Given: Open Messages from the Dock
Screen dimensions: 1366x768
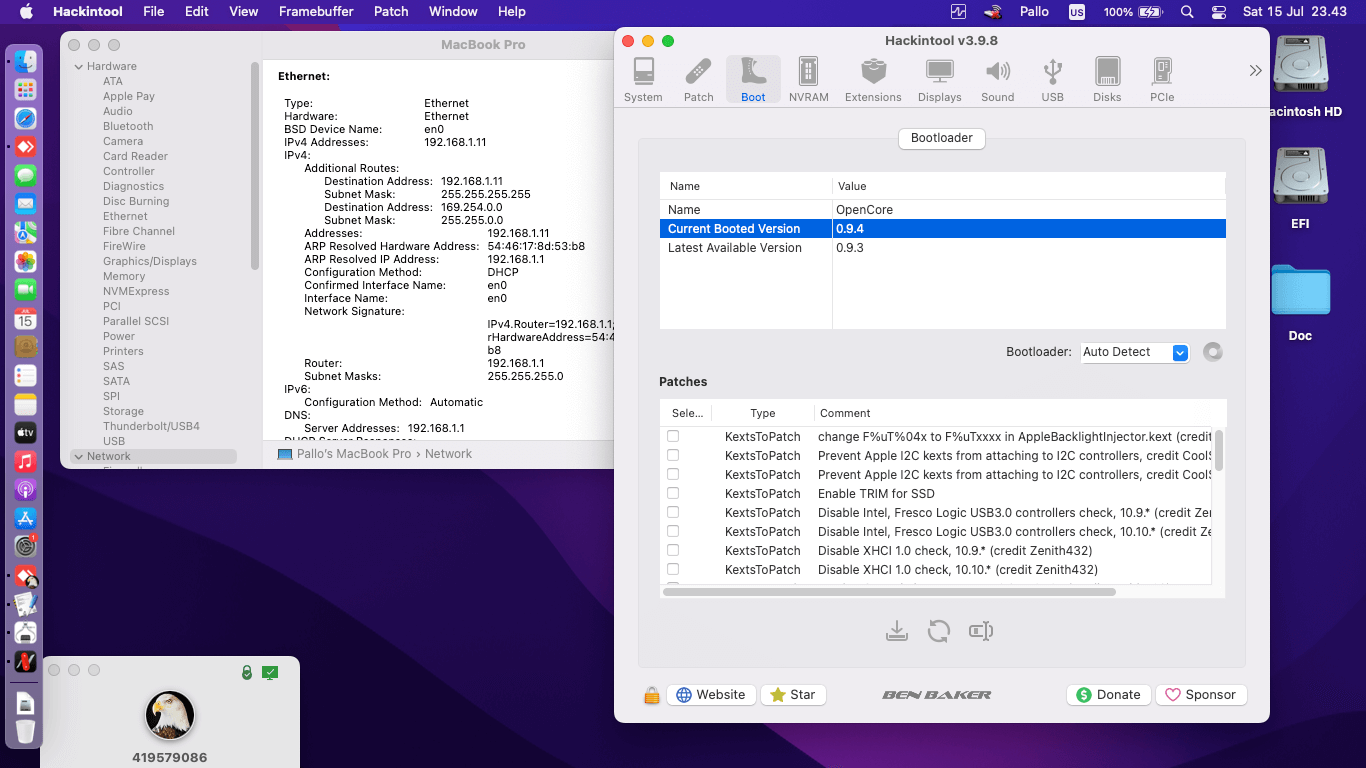Looking at the screenshot, I should tap(26, 176).
